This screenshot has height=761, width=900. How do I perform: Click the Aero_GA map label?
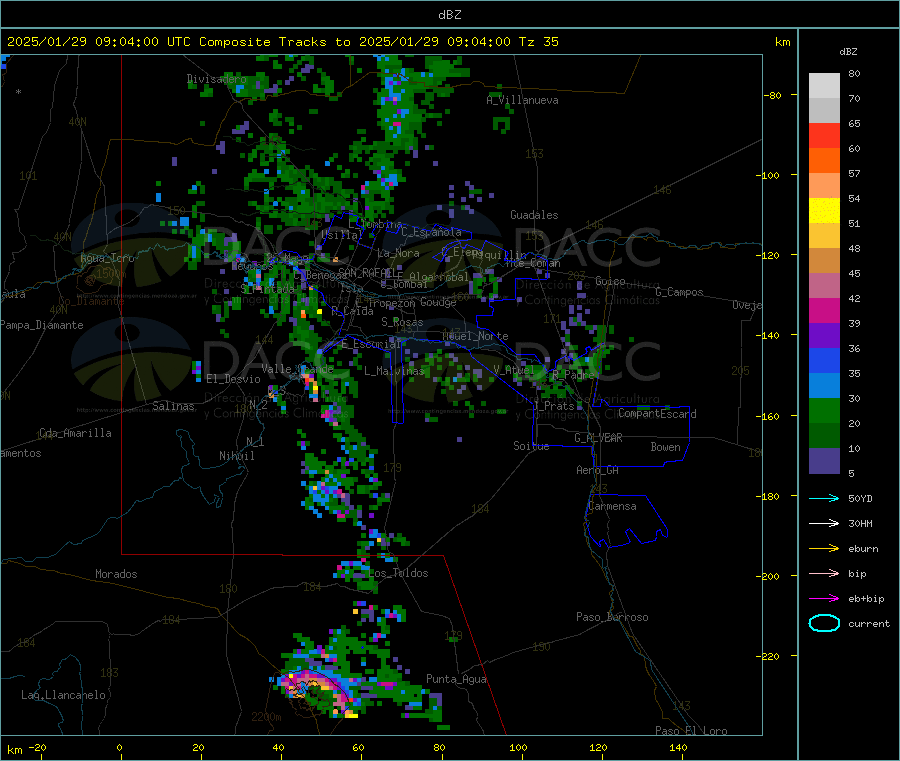point(597,470)
